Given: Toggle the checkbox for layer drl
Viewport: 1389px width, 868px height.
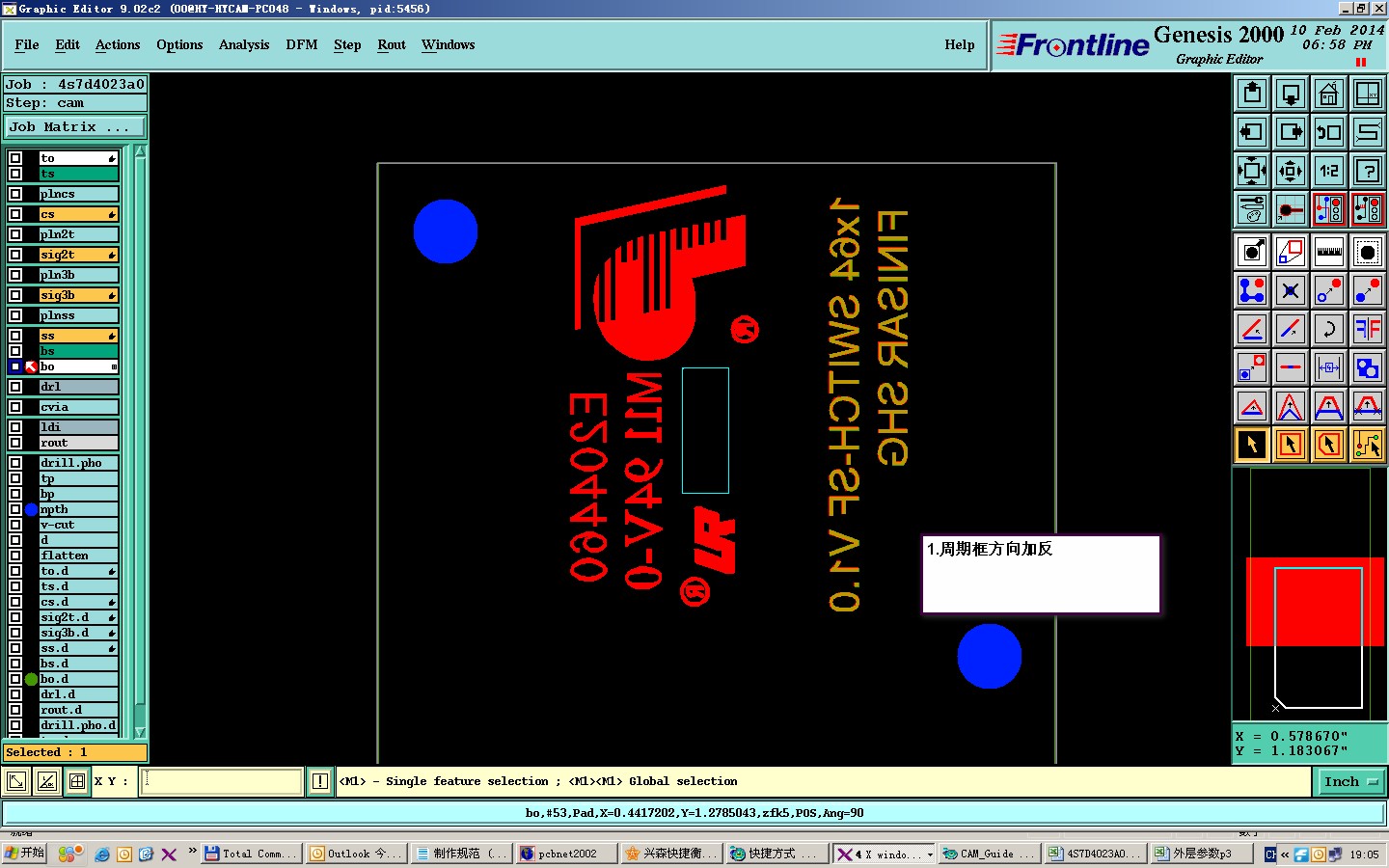Looking at the screenshot, I should (15, 387).
